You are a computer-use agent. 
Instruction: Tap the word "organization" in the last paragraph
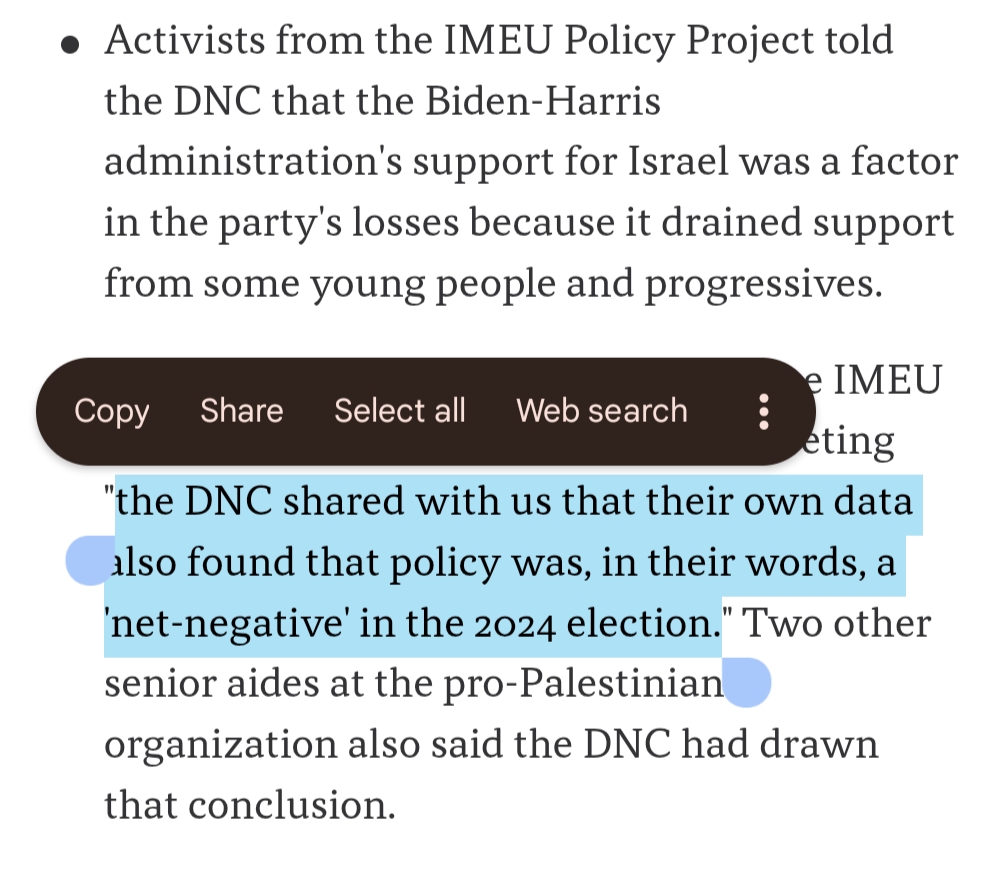pyautogui.click(x=220, y=745)
